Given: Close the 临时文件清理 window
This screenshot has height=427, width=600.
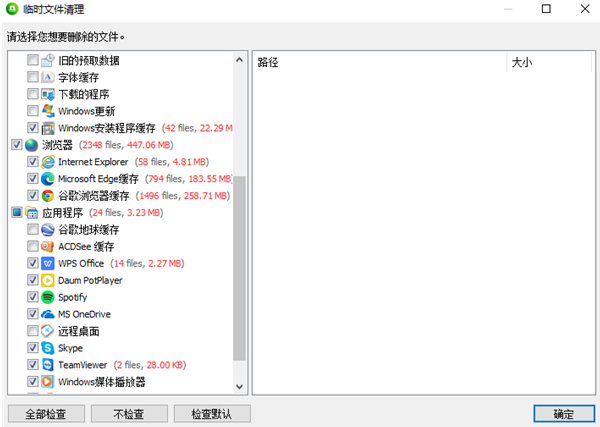Looking at the screenshot, I should click(x=585, y=9).
